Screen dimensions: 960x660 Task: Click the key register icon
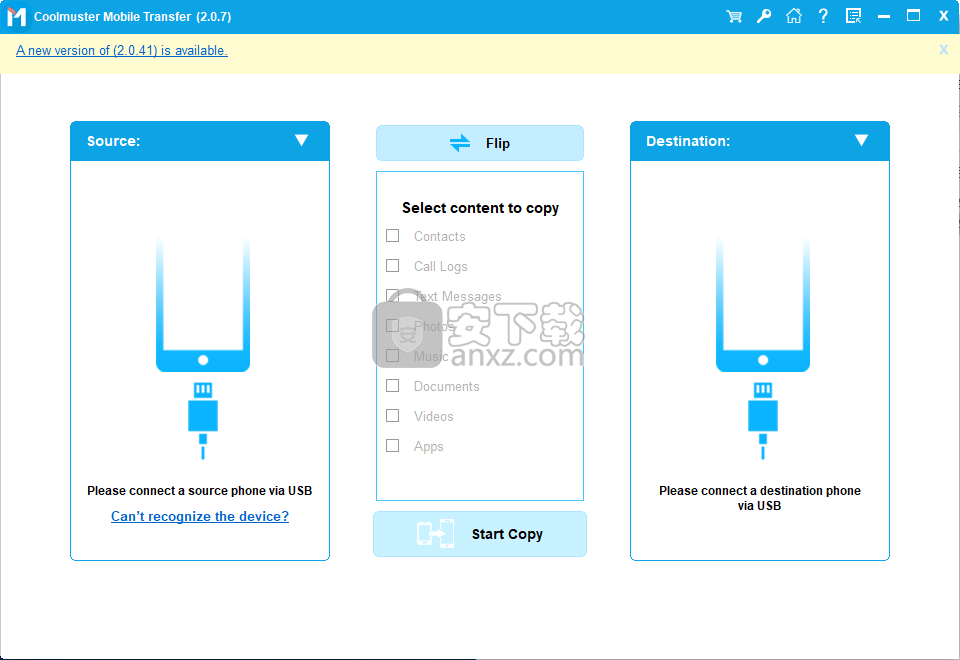tap(763, 17)
